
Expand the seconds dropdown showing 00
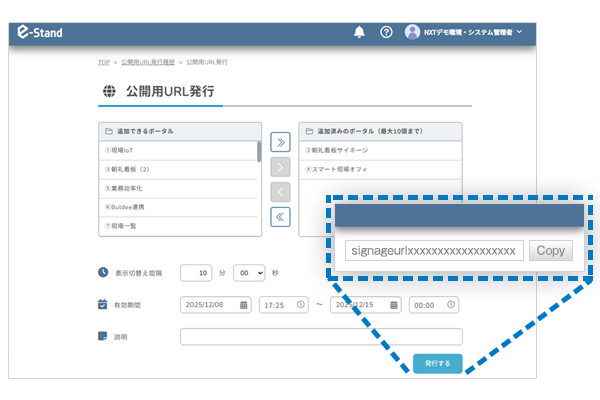(x=249, y=272)
